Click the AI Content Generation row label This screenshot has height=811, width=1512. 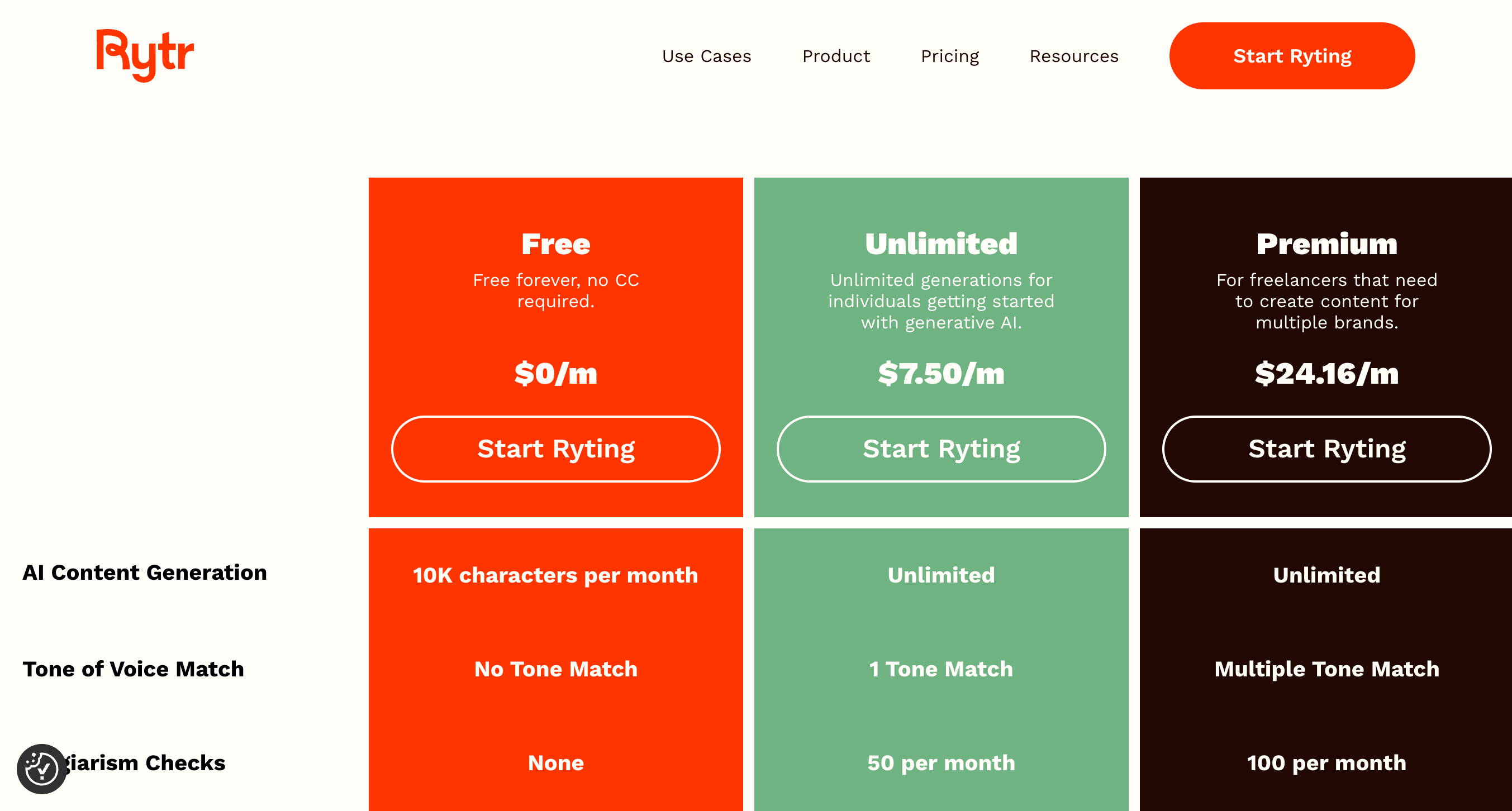click(144, 573)
